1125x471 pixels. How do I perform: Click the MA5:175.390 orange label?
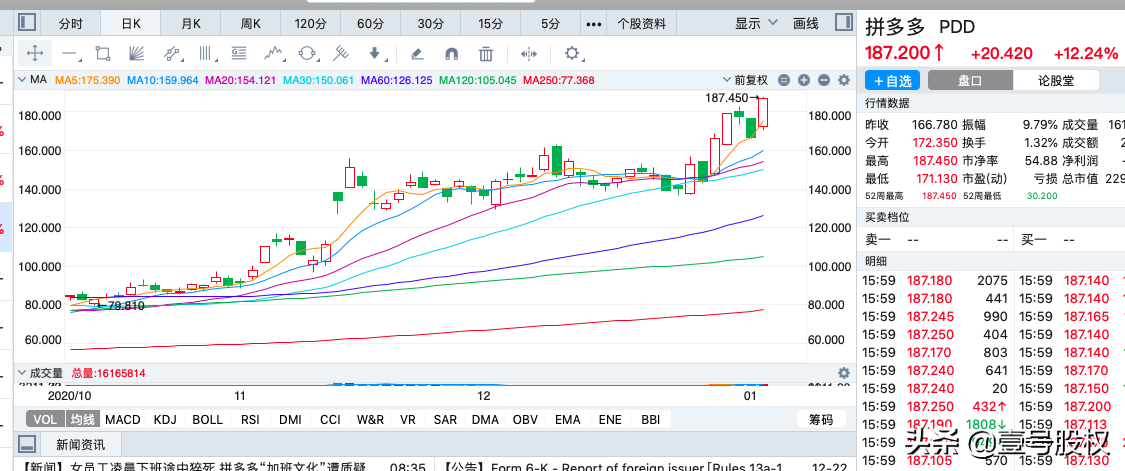tap(87, 80)
